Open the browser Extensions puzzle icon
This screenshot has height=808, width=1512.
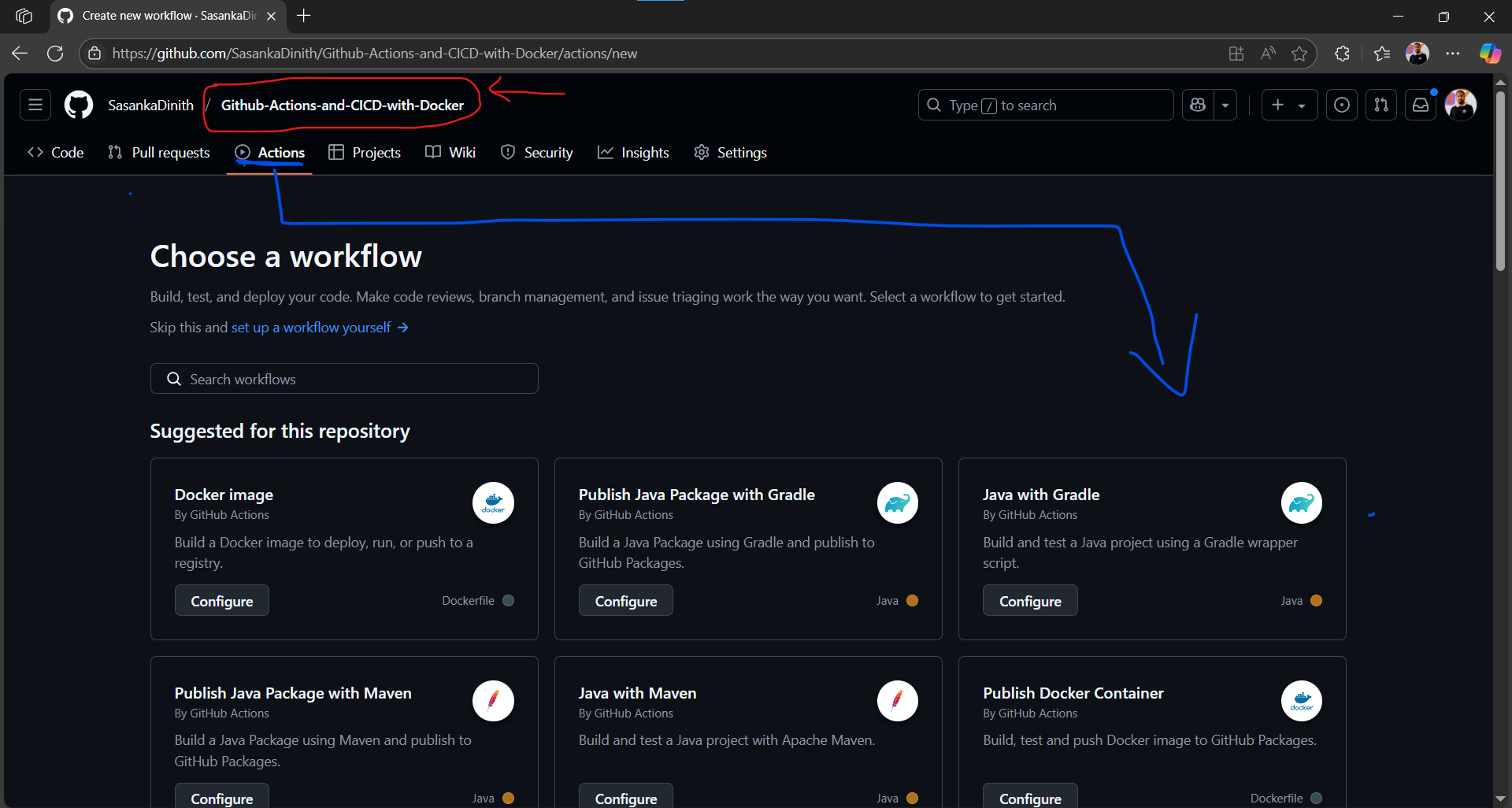pyautogui.click(x=1343, y=54)
